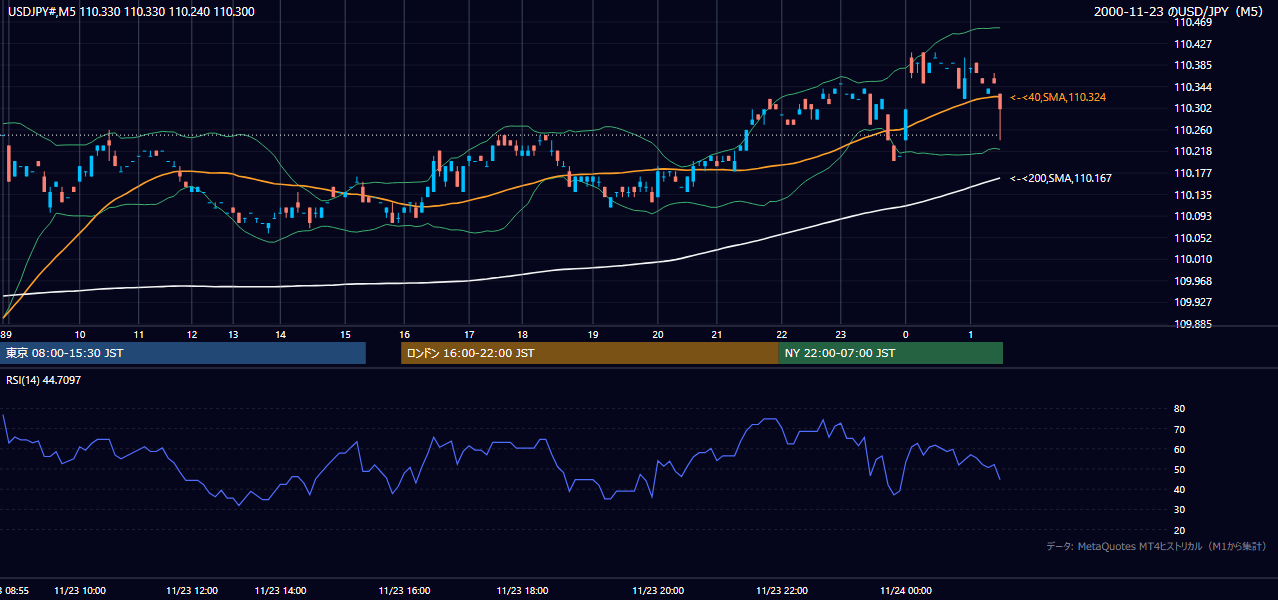Image resolution: width=1278 pixels, height=600 pixels.
Task: Click the 11/23 22:00 time axis label
Action: click(782, 590)
